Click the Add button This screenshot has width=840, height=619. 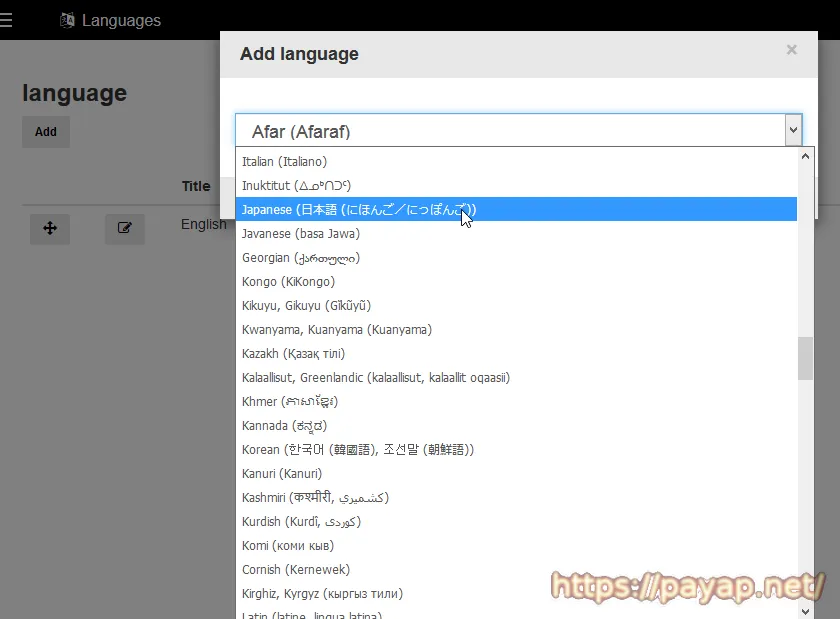click(x=46, y=132)
